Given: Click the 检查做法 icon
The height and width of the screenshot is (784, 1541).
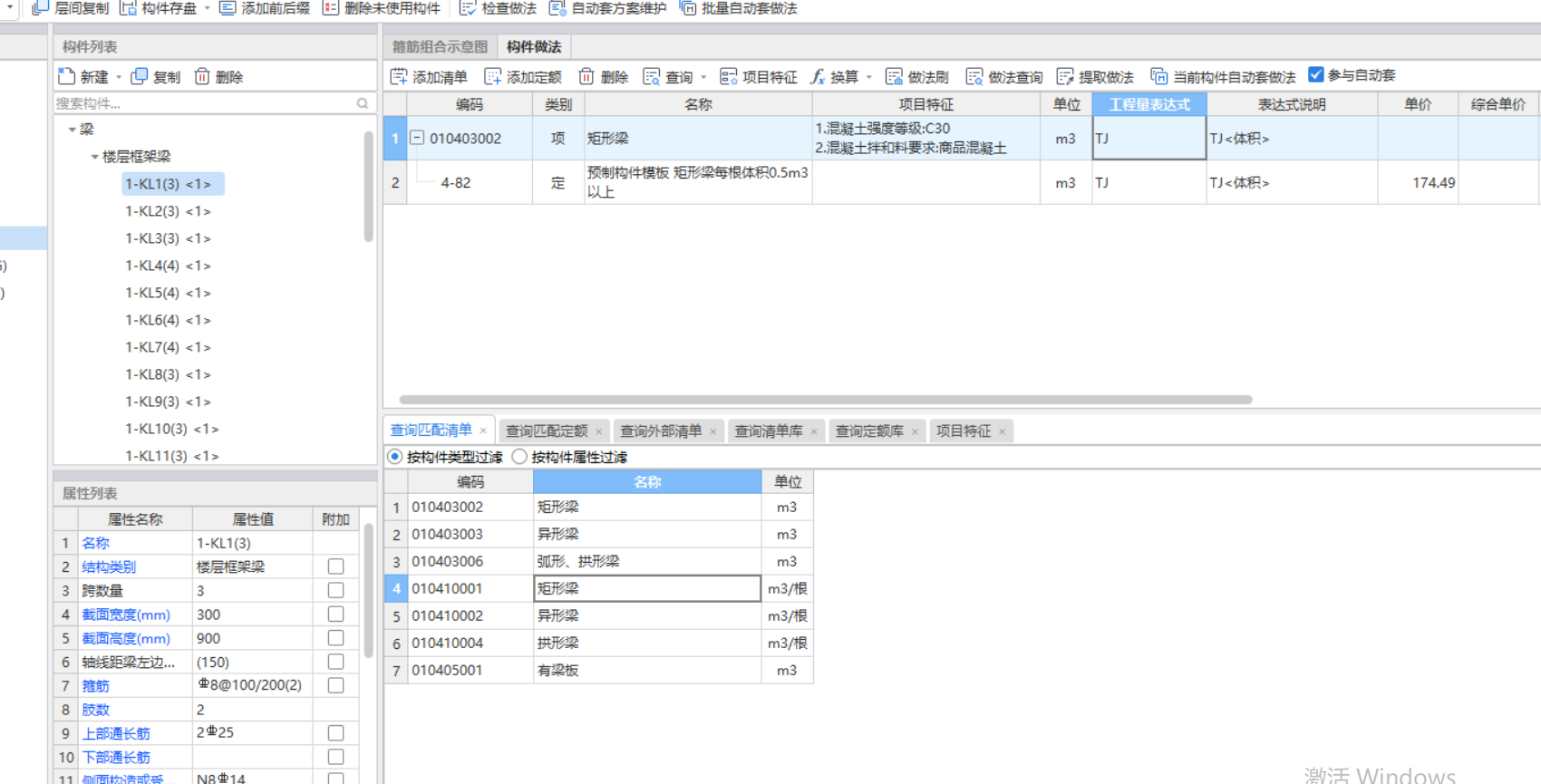Looking at the screenshot, I should (468, 8).
